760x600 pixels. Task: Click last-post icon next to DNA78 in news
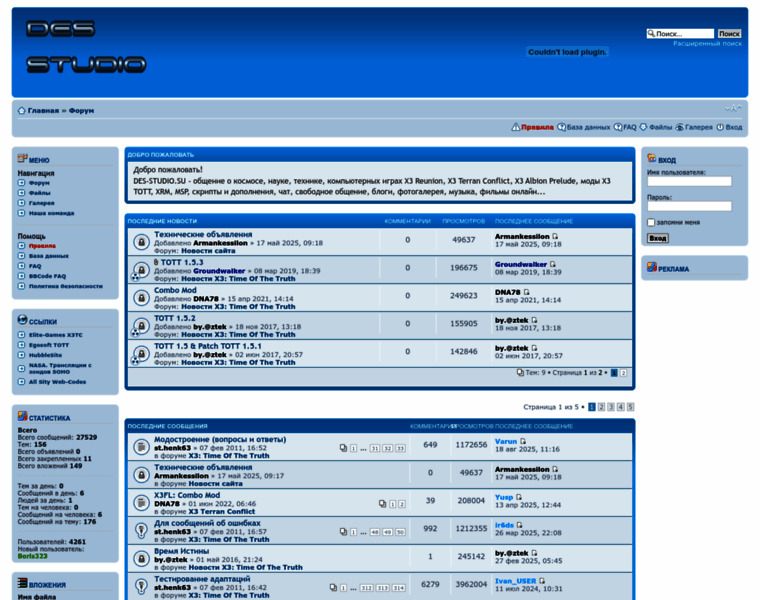(526, 292)
